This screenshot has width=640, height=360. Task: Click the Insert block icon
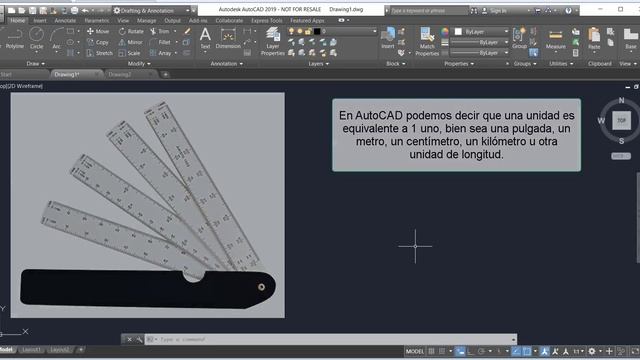[x=388, y=39]
